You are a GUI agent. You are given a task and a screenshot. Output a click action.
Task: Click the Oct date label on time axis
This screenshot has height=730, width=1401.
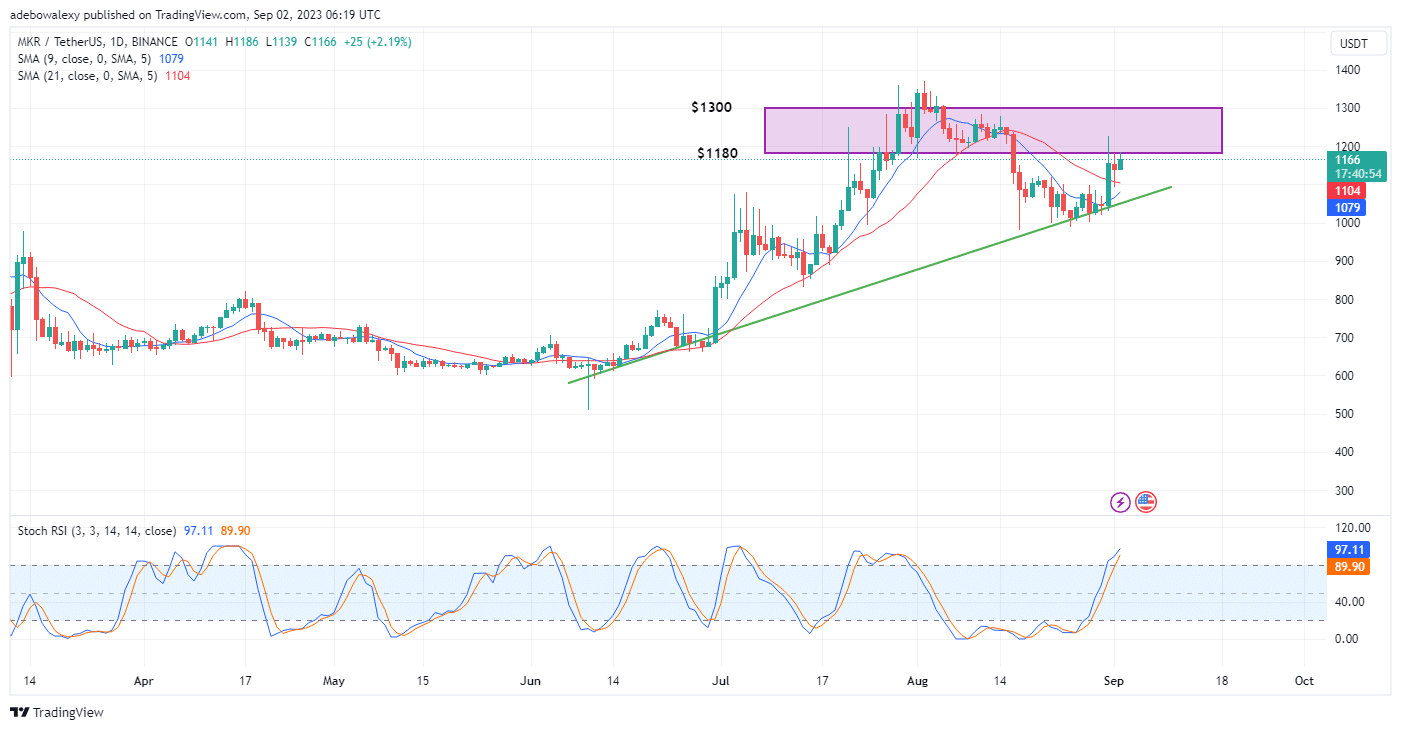tap(1303, 680)
